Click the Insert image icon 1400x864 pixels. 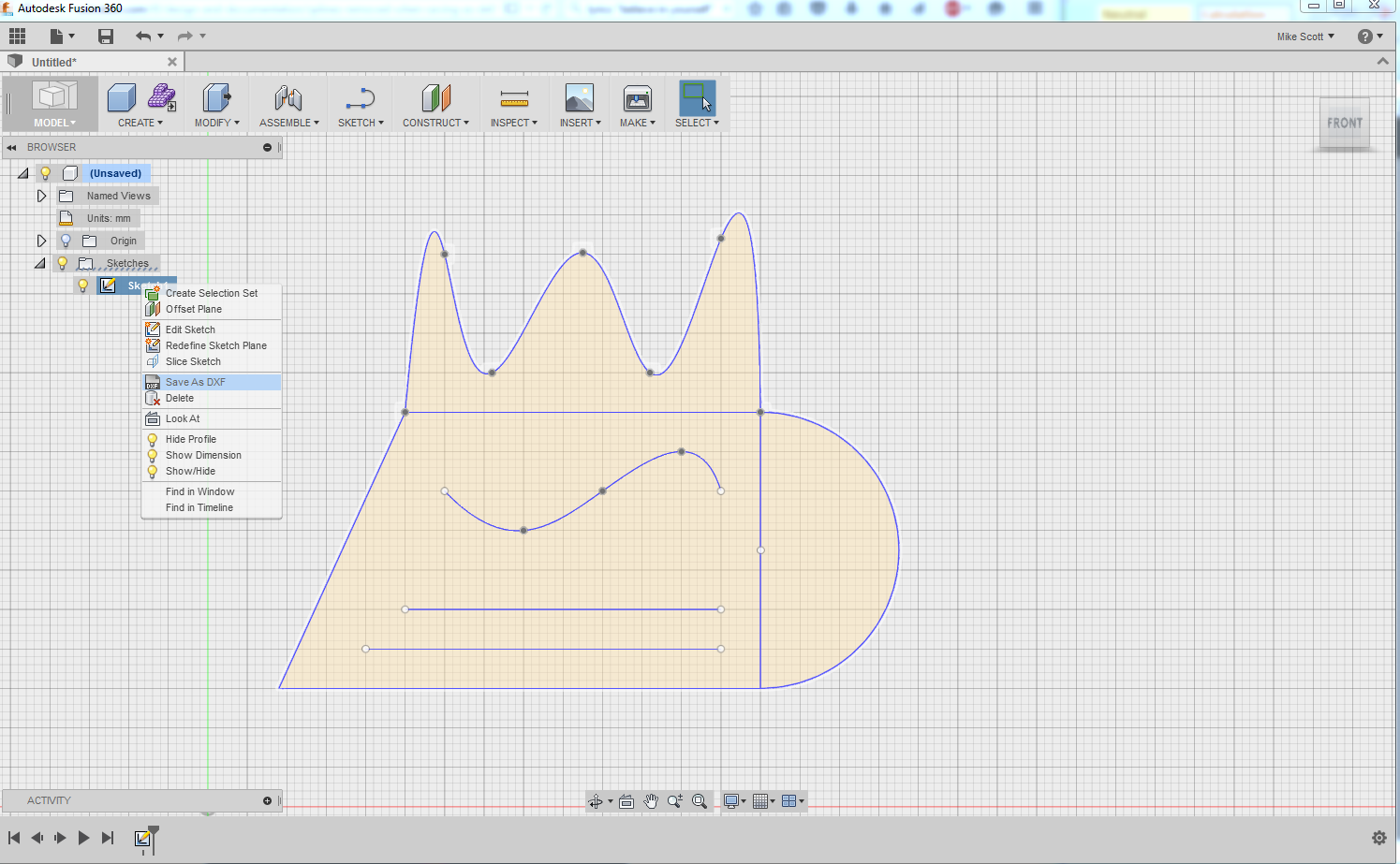tap(580, 97)
